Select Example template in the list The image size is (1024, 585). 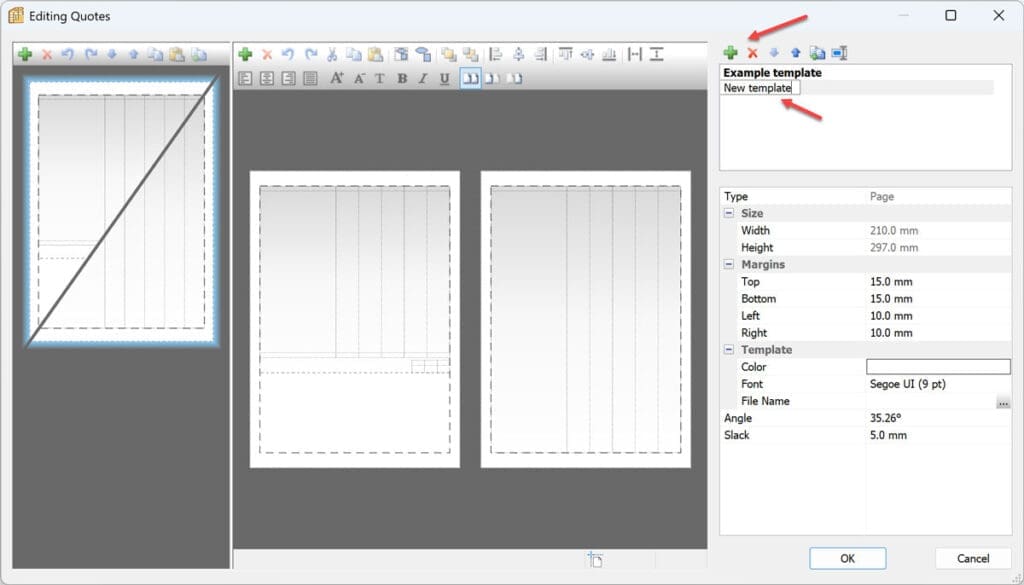[x=772, y=72]
